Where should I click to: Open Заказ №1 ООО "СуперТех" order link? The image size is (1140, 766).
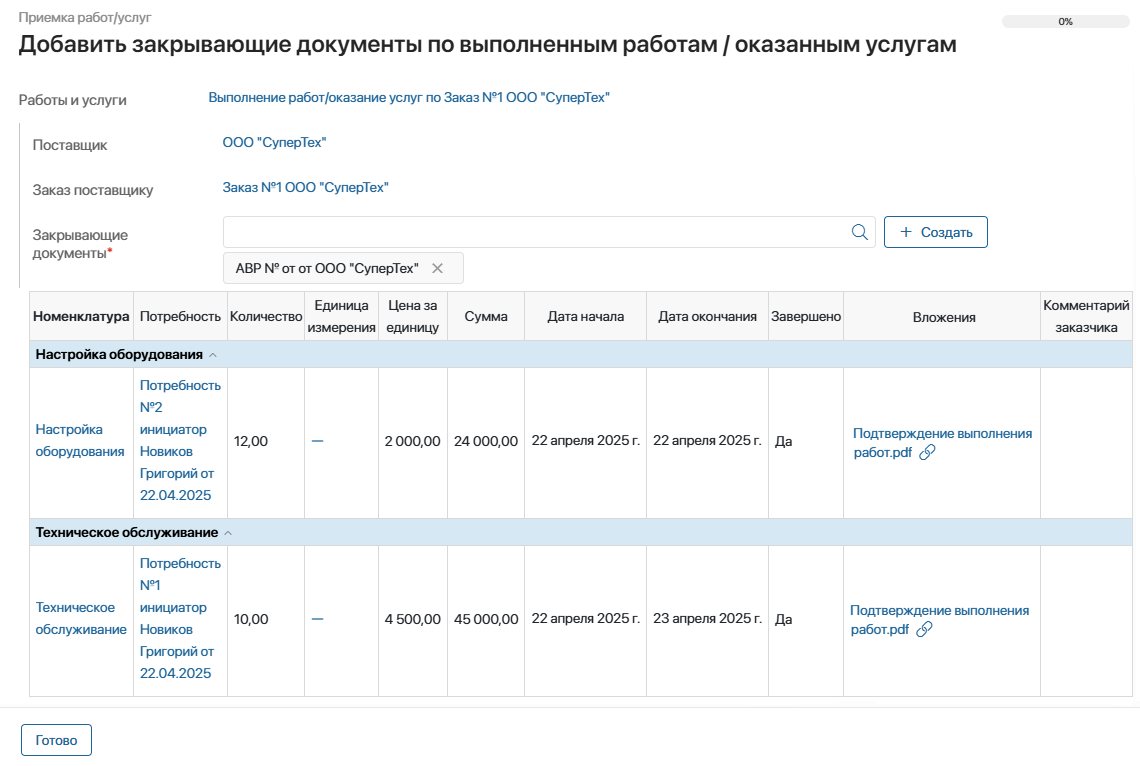305,187
